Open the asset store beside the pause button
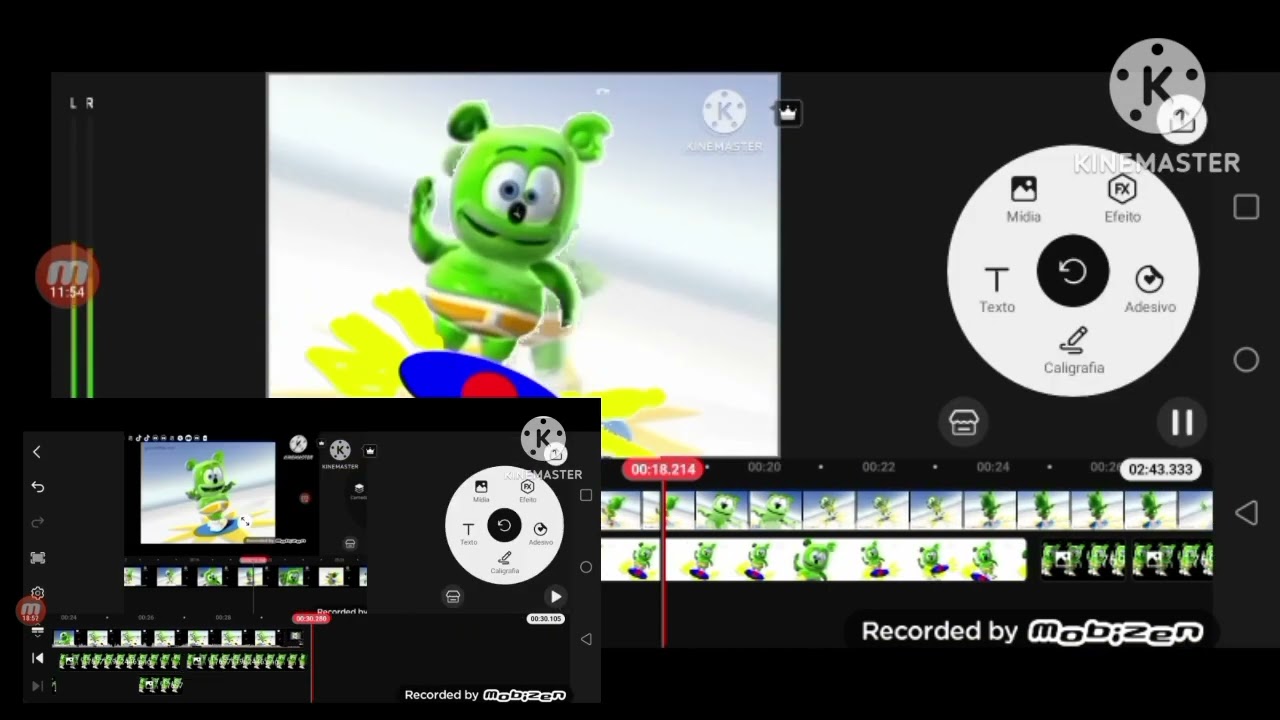1280x720 pixels. click(x=964, y=422)
